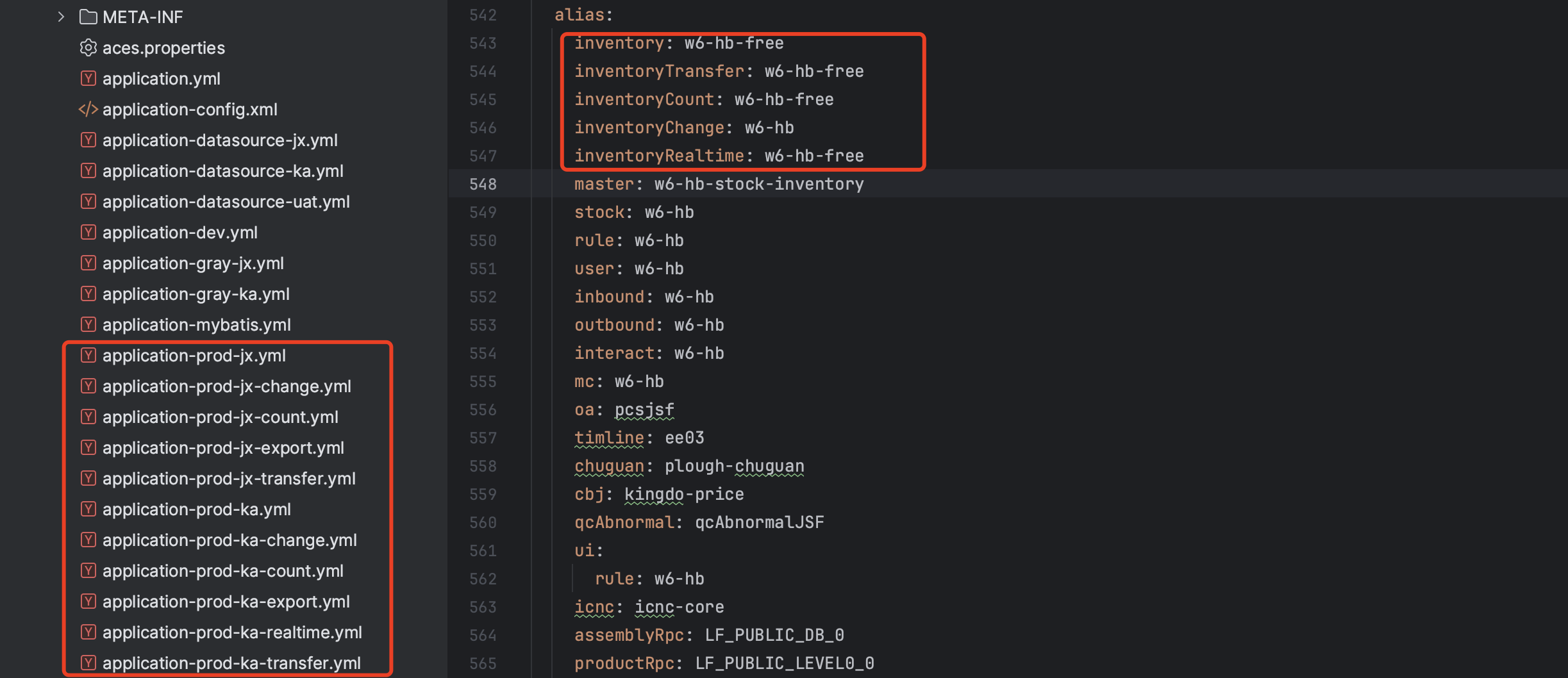Click the ui key on line 561
This screenshot has height=678, width=1568.
click(584, 550)
